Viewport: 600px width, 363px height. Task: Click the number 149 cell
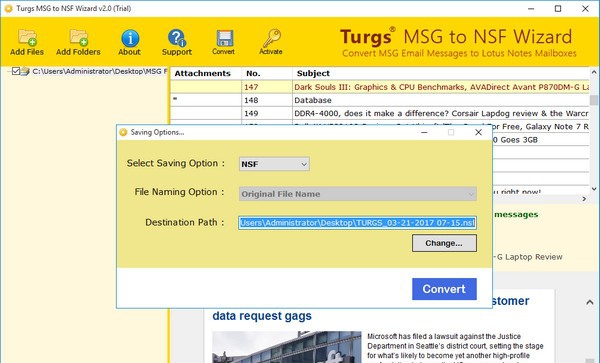pyautogui.click(x=267, y=114)
